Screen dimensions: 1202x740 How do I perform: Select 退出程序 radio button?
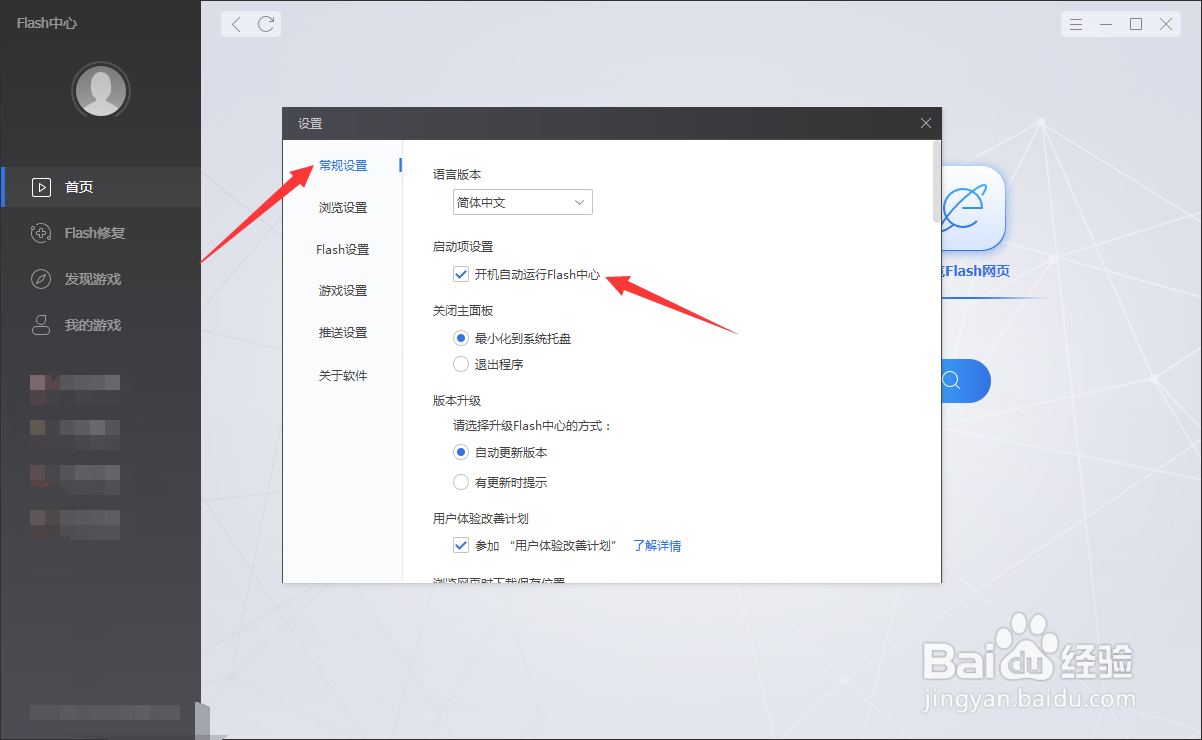click(461, 364)
